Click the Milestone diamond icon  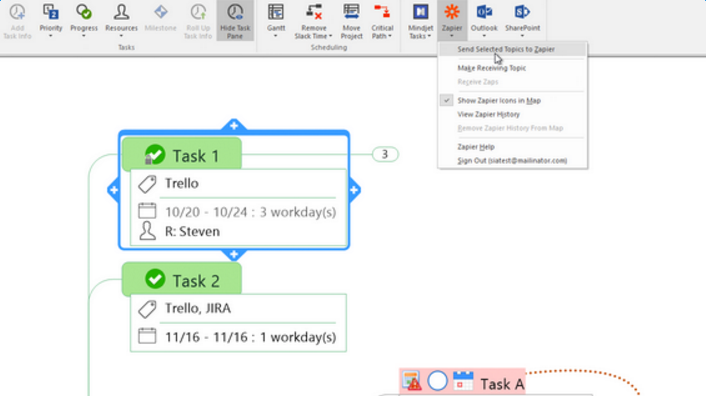click(161, 12)
